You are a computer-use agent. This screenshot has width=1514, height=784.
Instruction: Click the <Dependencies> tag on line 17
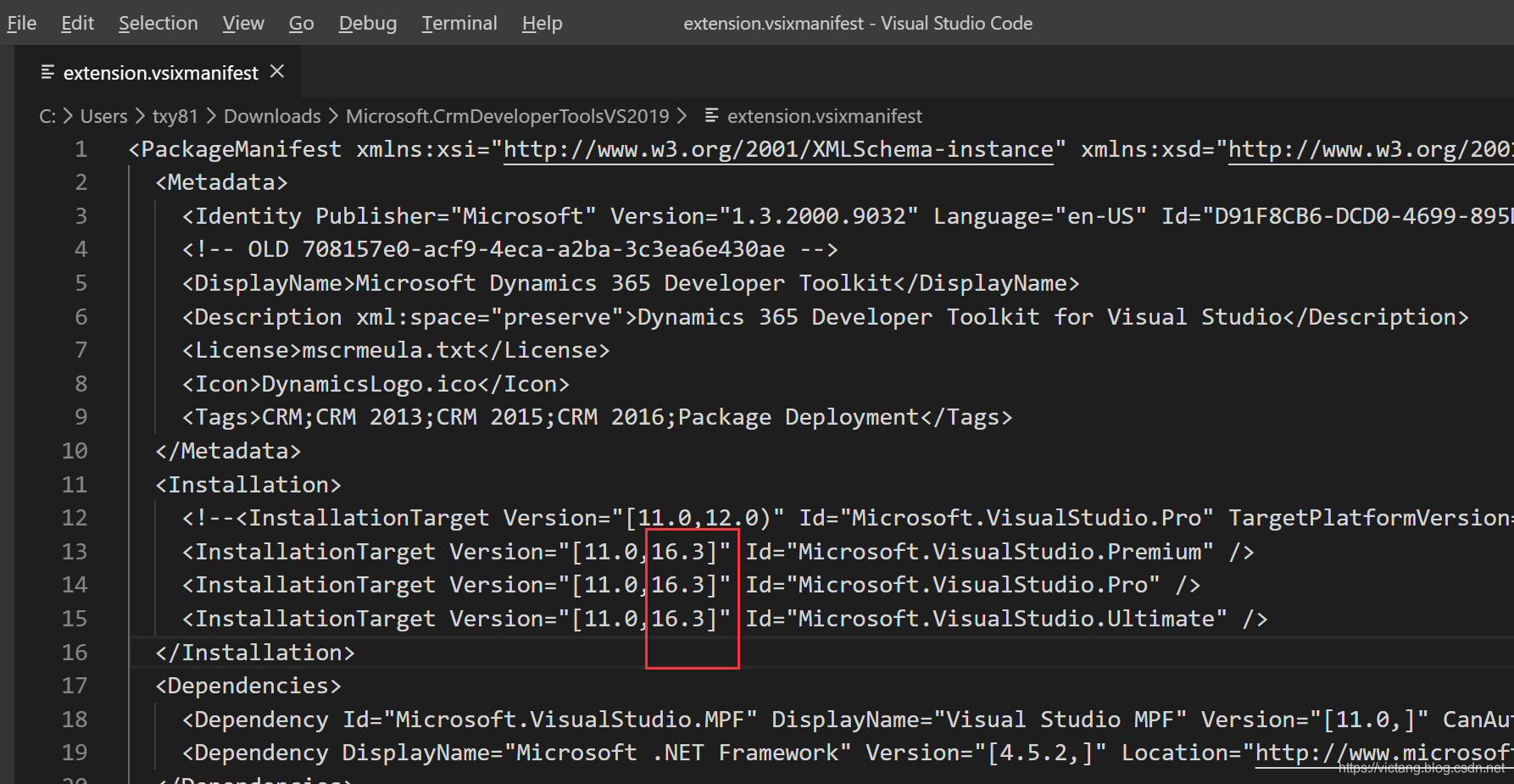click(248, 686)
